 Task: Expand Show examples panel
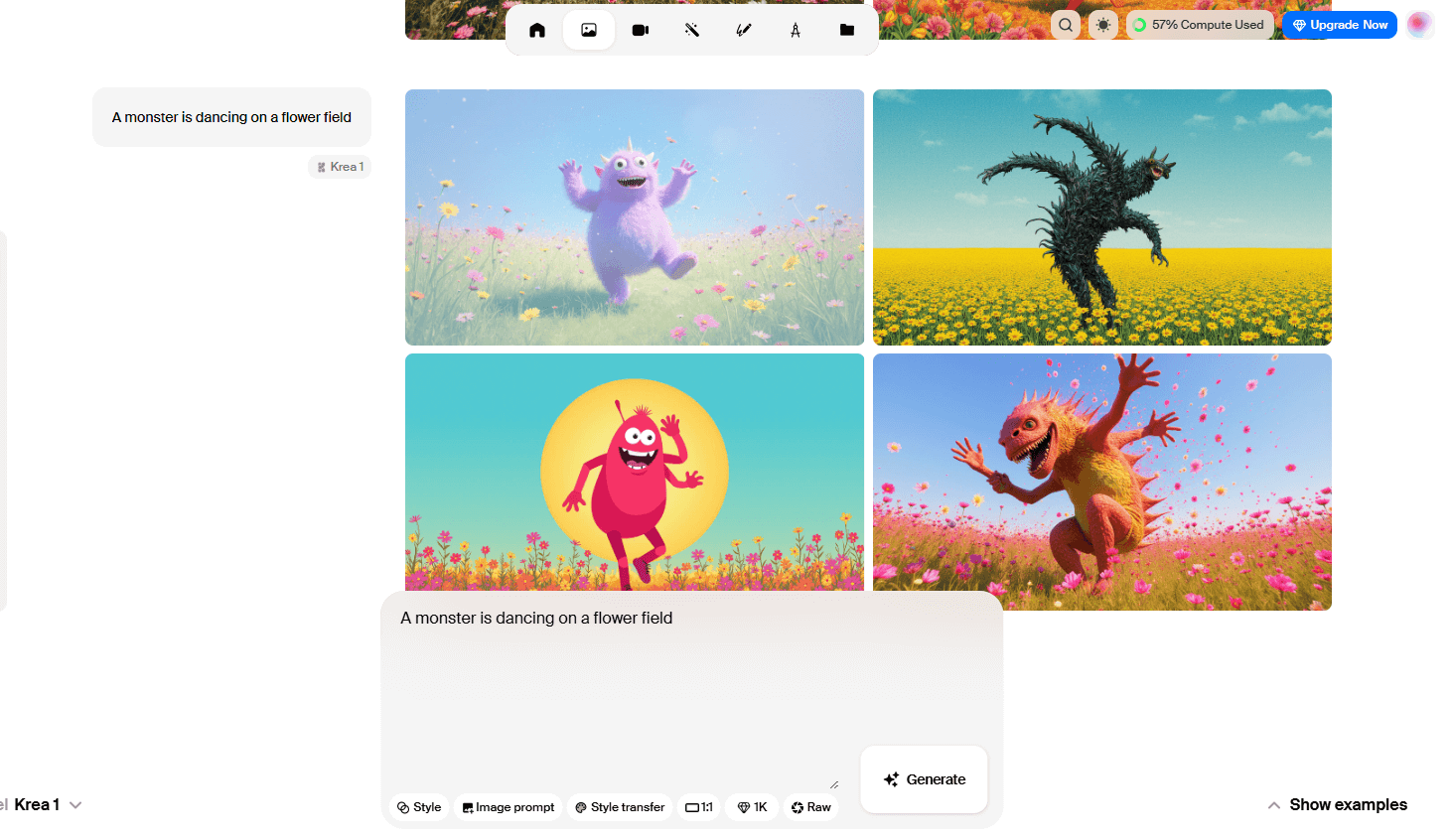[x=1337, y=804]
